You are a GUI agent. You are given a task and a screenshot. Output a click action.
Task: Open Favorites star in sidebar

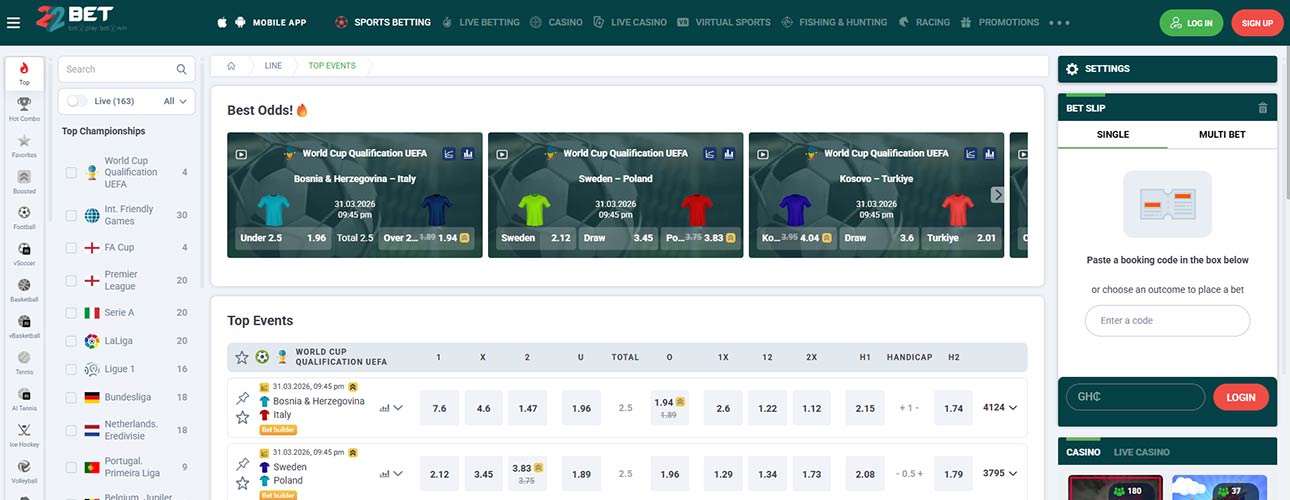[24, 146]
